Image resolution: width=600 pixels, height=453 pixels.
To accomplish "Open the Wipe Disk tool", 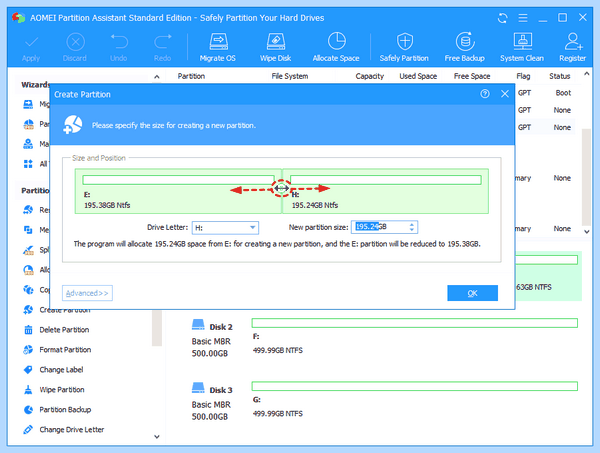I will pyautogui.click(x=276, y=47).
